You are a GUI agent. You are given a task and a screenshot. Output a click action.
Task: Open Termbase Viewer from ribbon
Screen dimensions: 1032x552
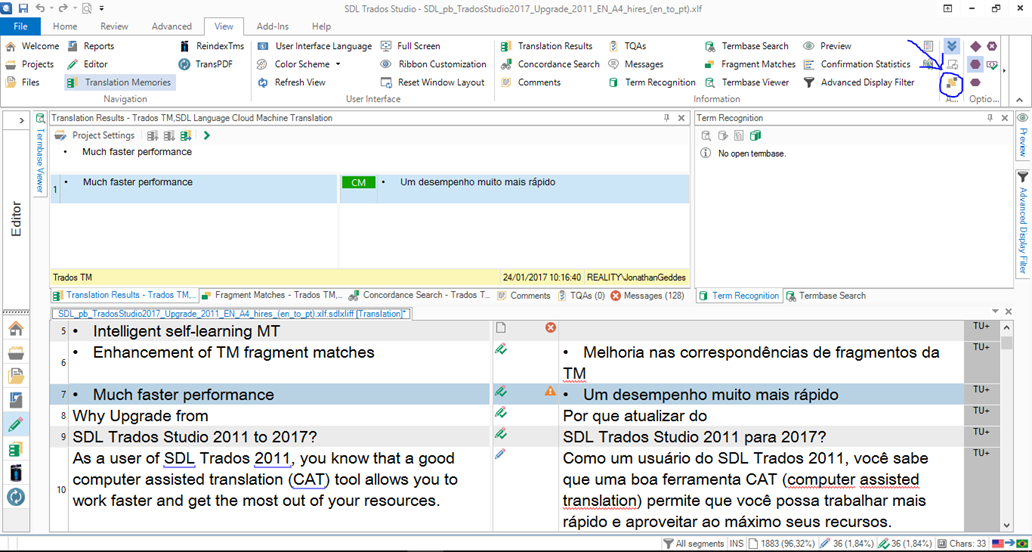pyautogui.click(x=747, y=82)
